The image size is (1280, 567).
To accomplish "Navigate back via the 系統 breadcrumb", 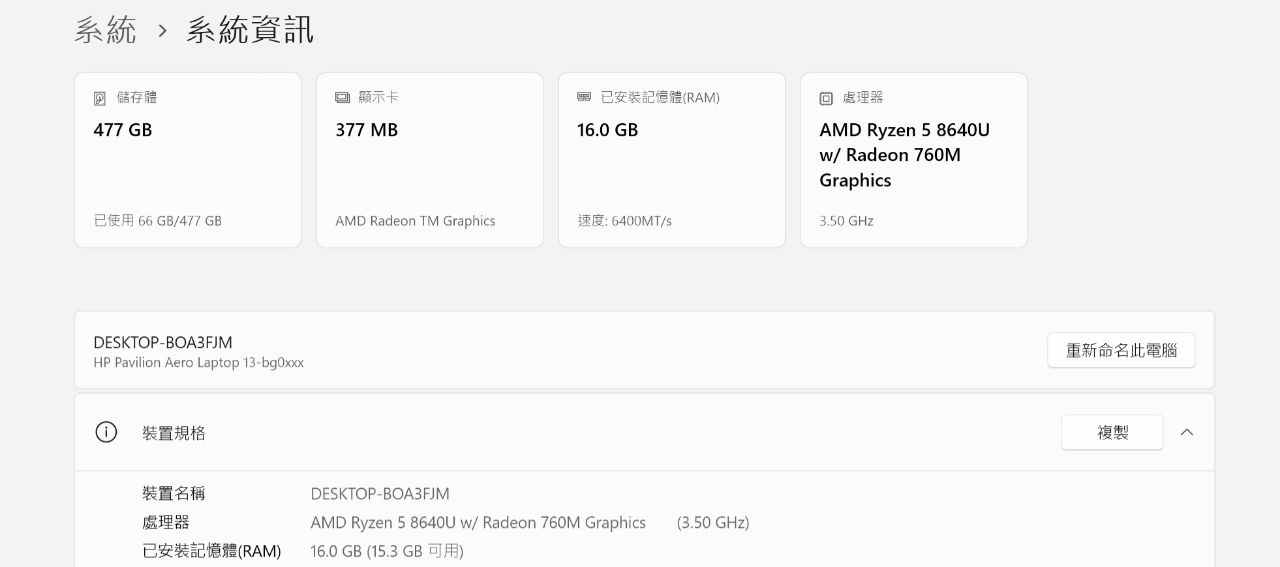I will point(105,30).
